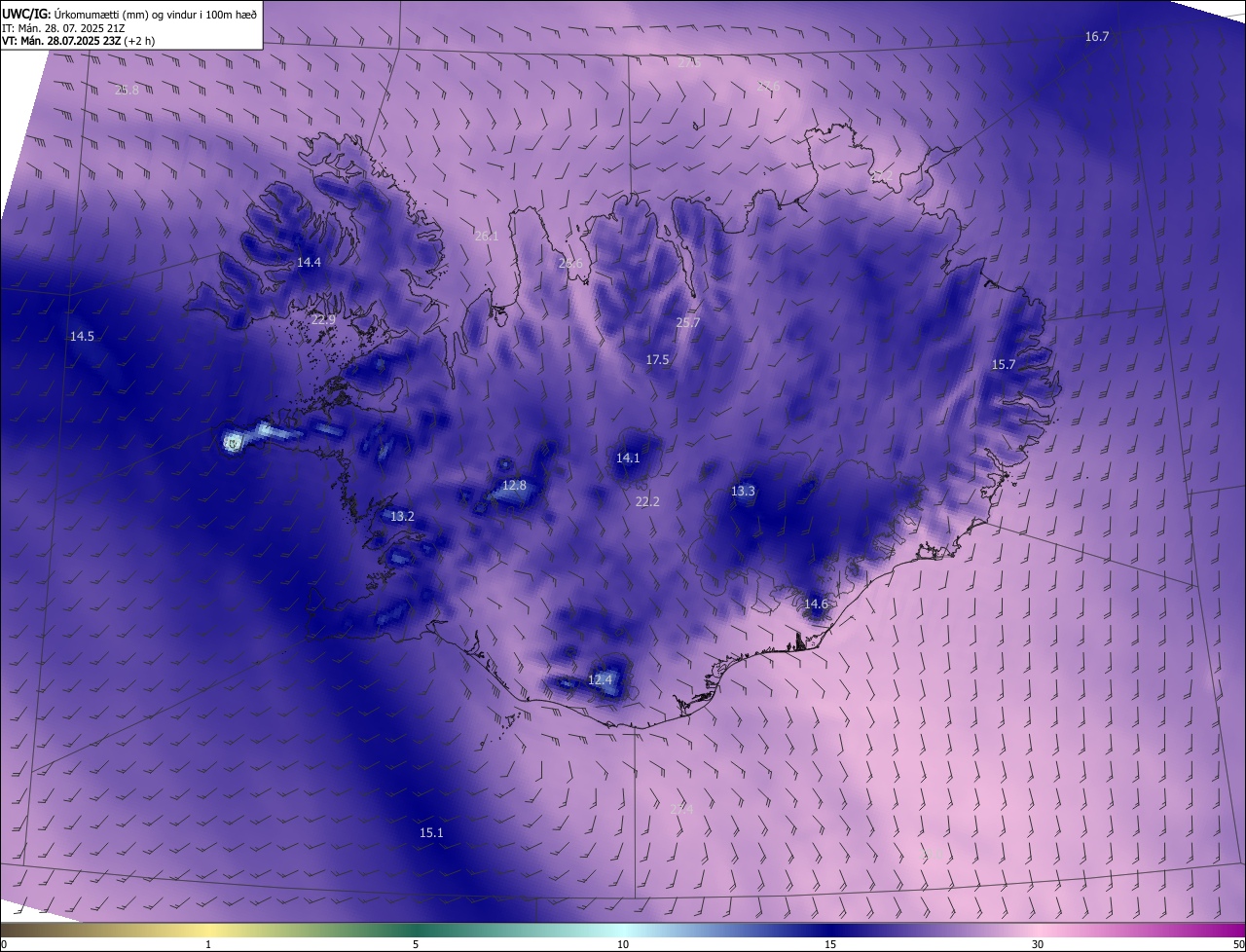Click the faint 27.2 value label
Viewport: 1246px width, 952px height.
pyautogui.click(x=881, y=176)
